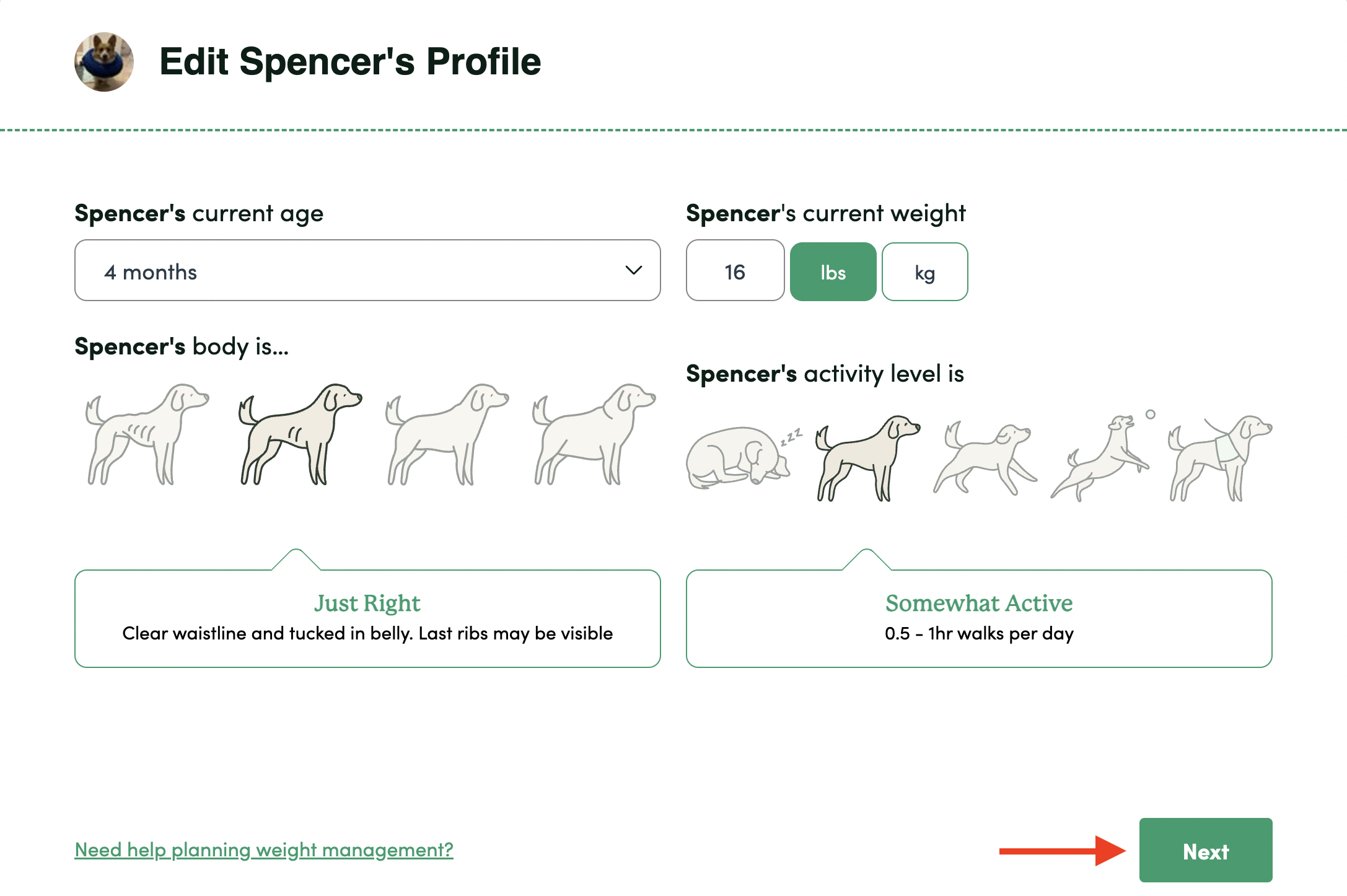Select the standing dog Somewhat Active icon
1347x896 pixels.
coord(867,457)
